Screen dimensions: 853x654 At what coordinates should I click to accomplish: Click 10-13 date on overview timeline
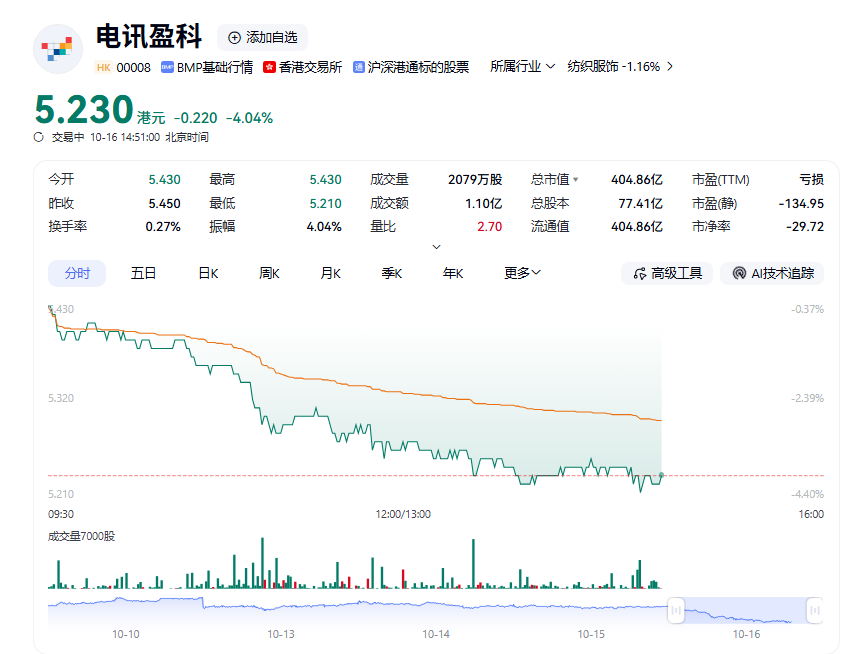[x=281, y=634]
